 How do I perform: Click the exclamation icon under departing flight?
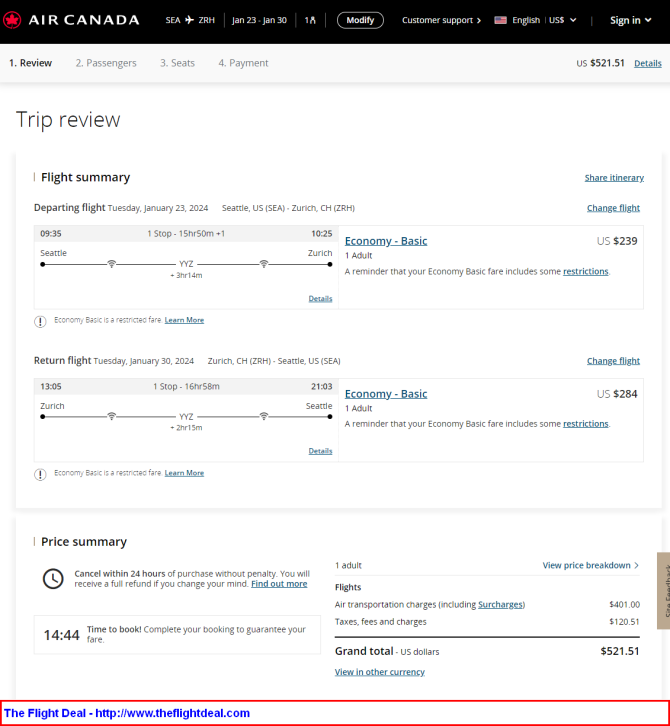click(x=40, y=321)
